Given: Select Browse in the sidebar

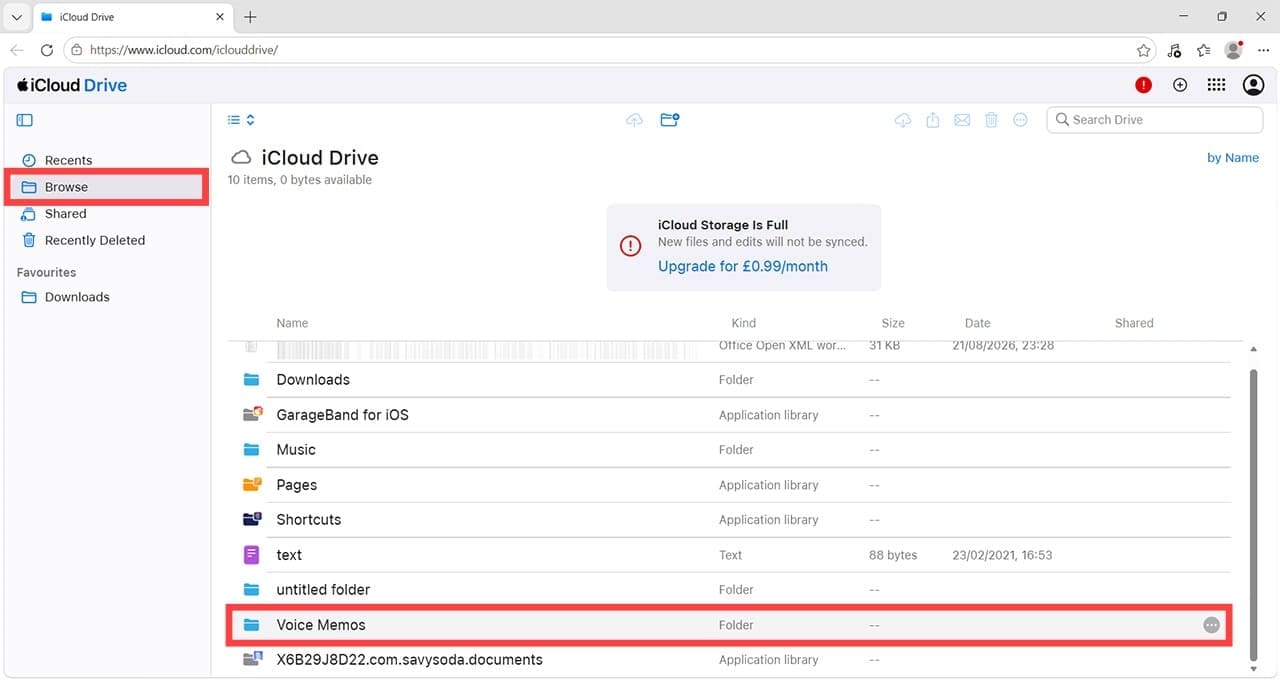Looking at the screenshot, I should click(106, 187).
